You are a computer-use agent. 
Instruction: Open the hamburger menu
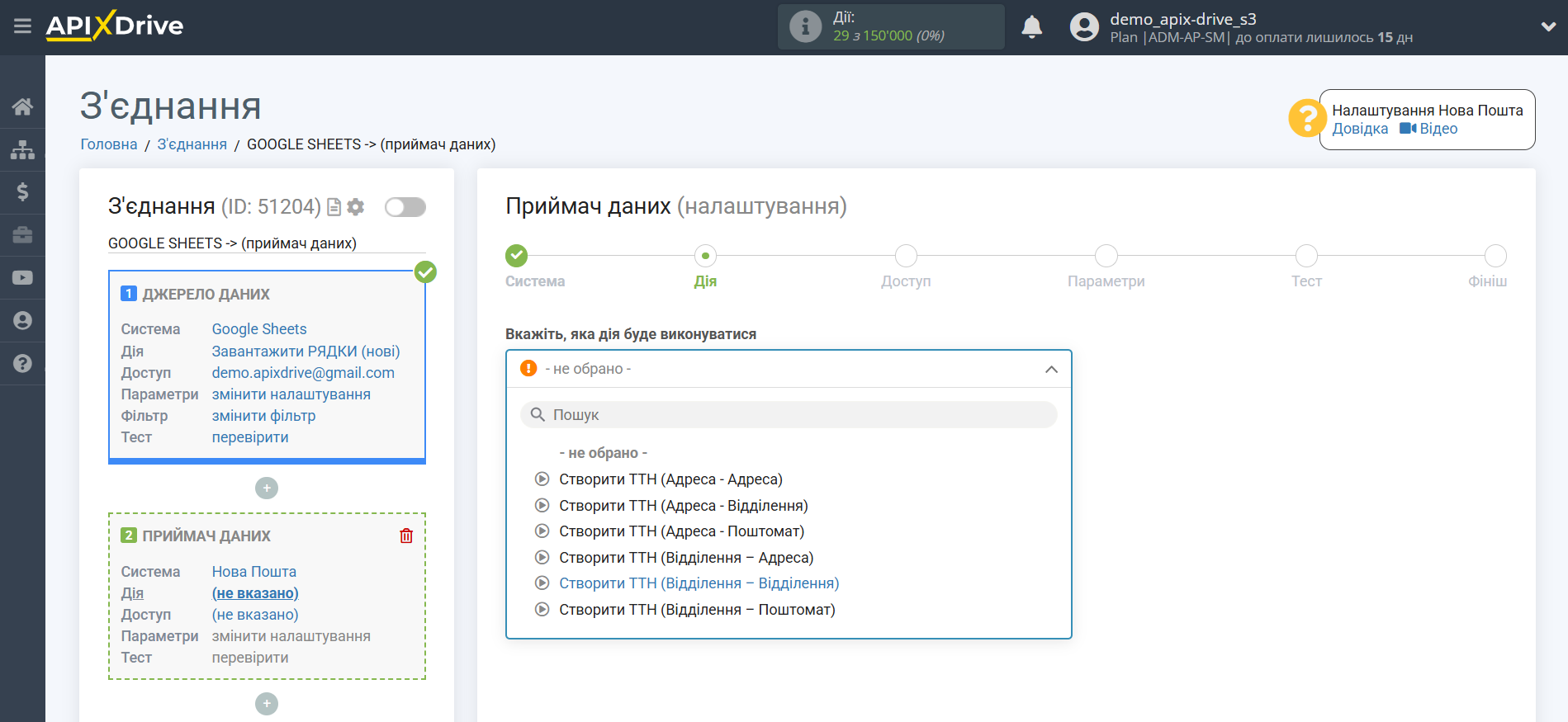click(22, 26)
